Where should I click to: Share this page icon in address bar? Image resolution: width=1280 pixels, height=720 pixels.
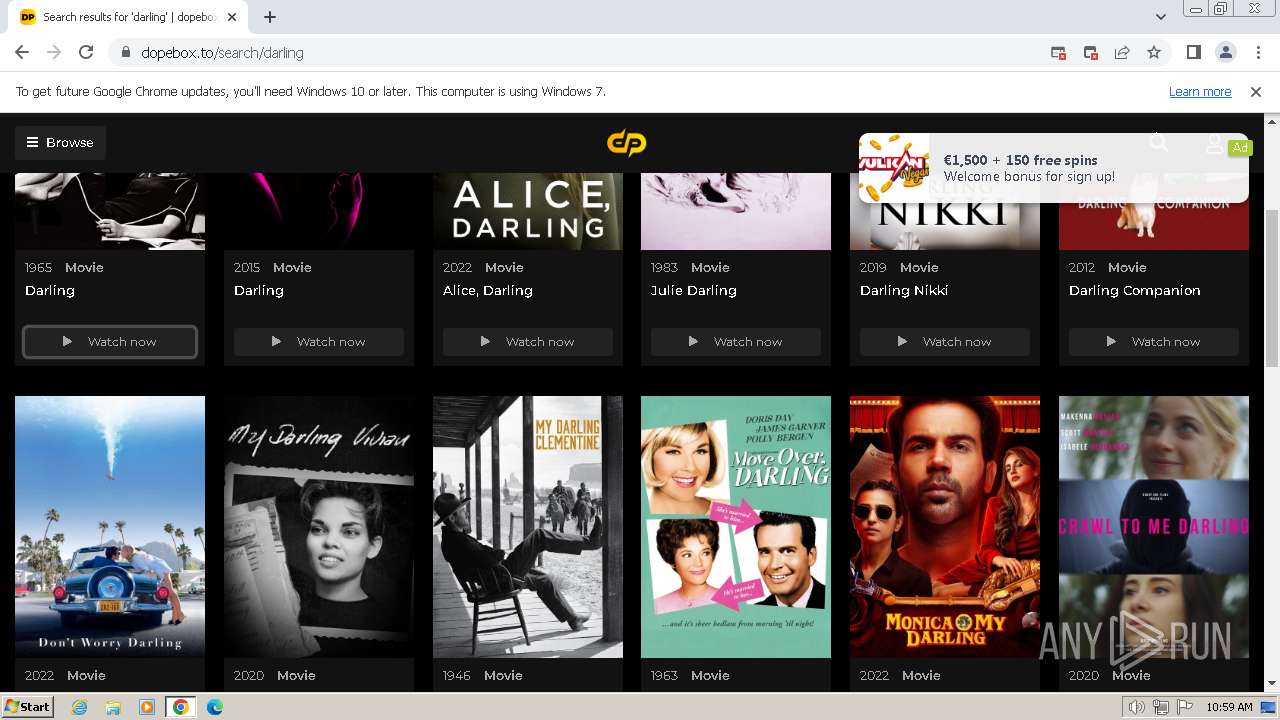pos(1122,52)
